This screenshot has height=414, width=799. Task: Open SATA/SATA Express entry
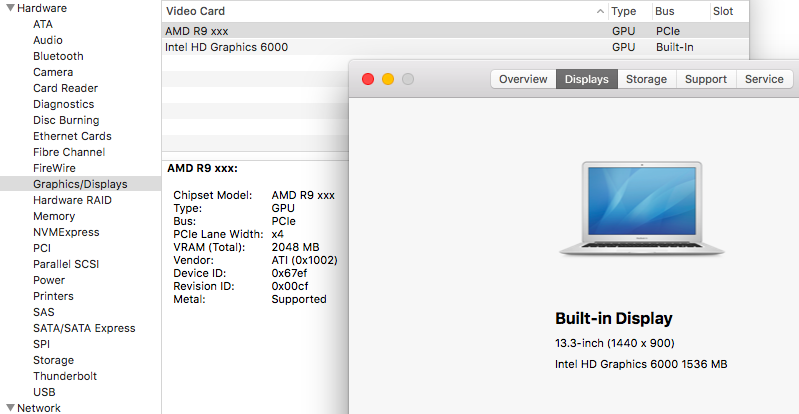[84, 328]
